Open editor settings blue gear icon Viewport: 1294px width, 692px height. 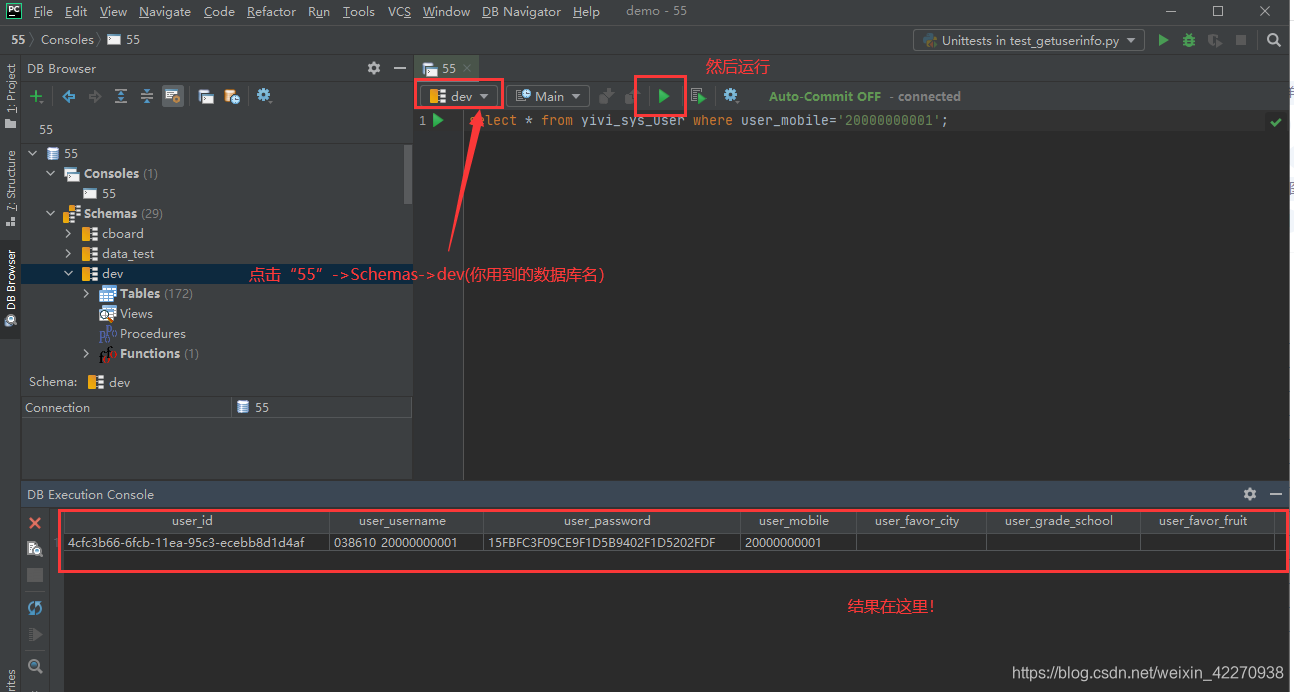(731, 95)
